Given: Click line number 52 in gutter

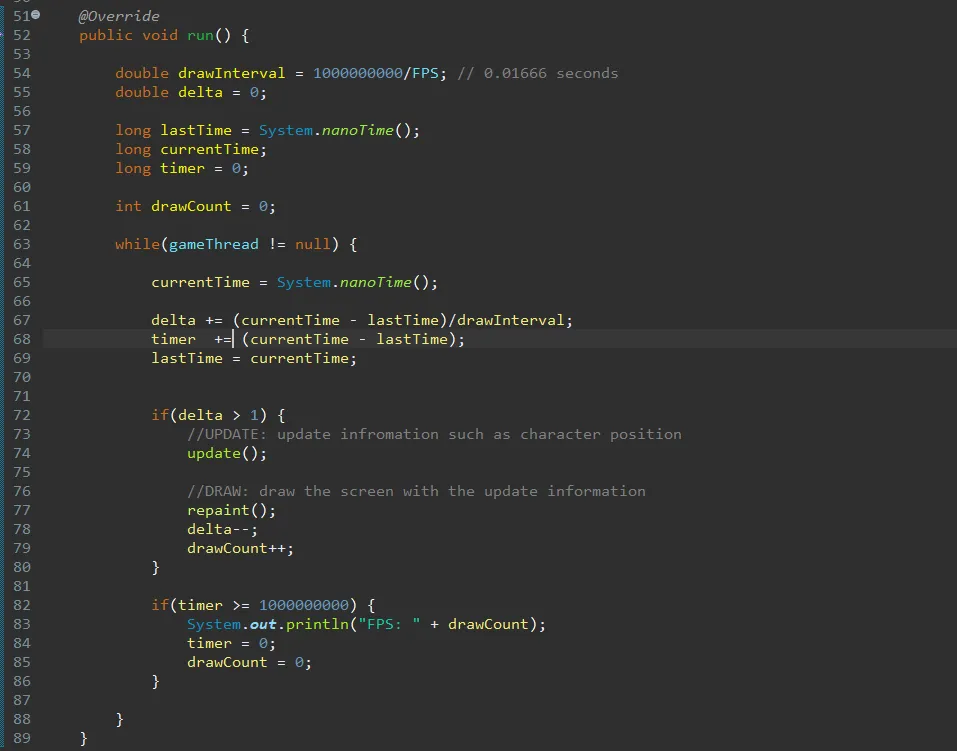Looking at the screenshot, I should point(21,35).
